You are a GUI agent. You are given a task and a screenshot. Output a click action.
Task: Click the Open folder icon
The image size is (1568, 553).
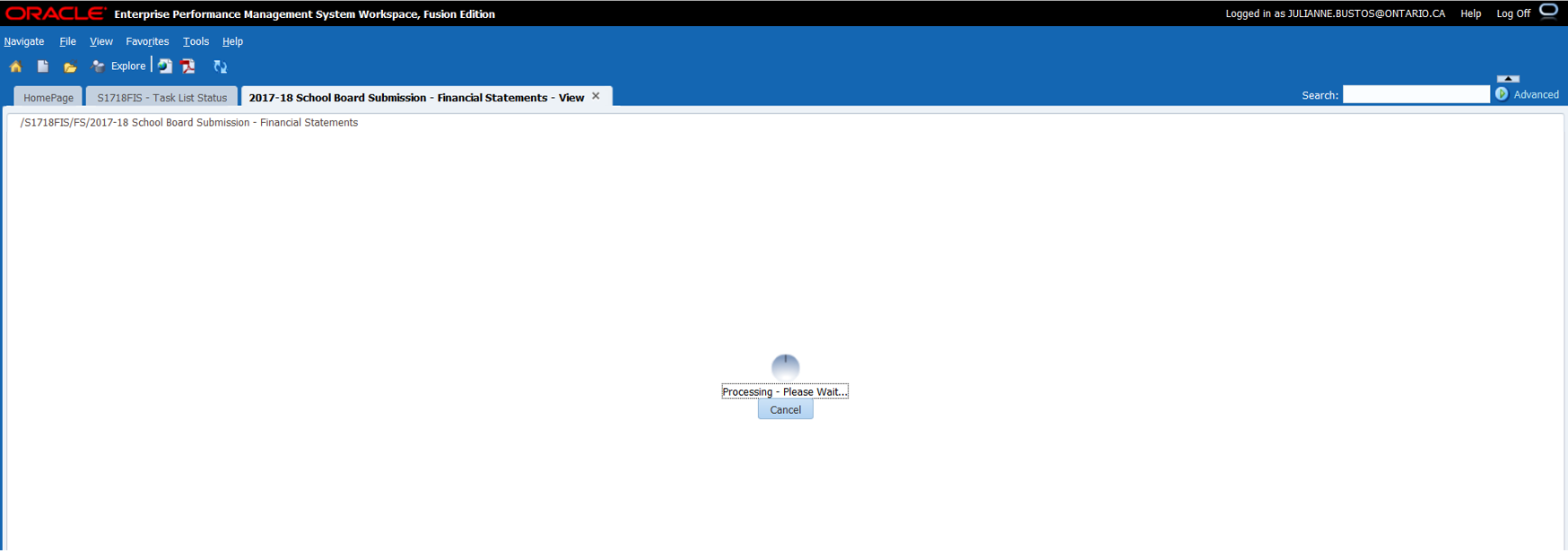pos(69,66)
